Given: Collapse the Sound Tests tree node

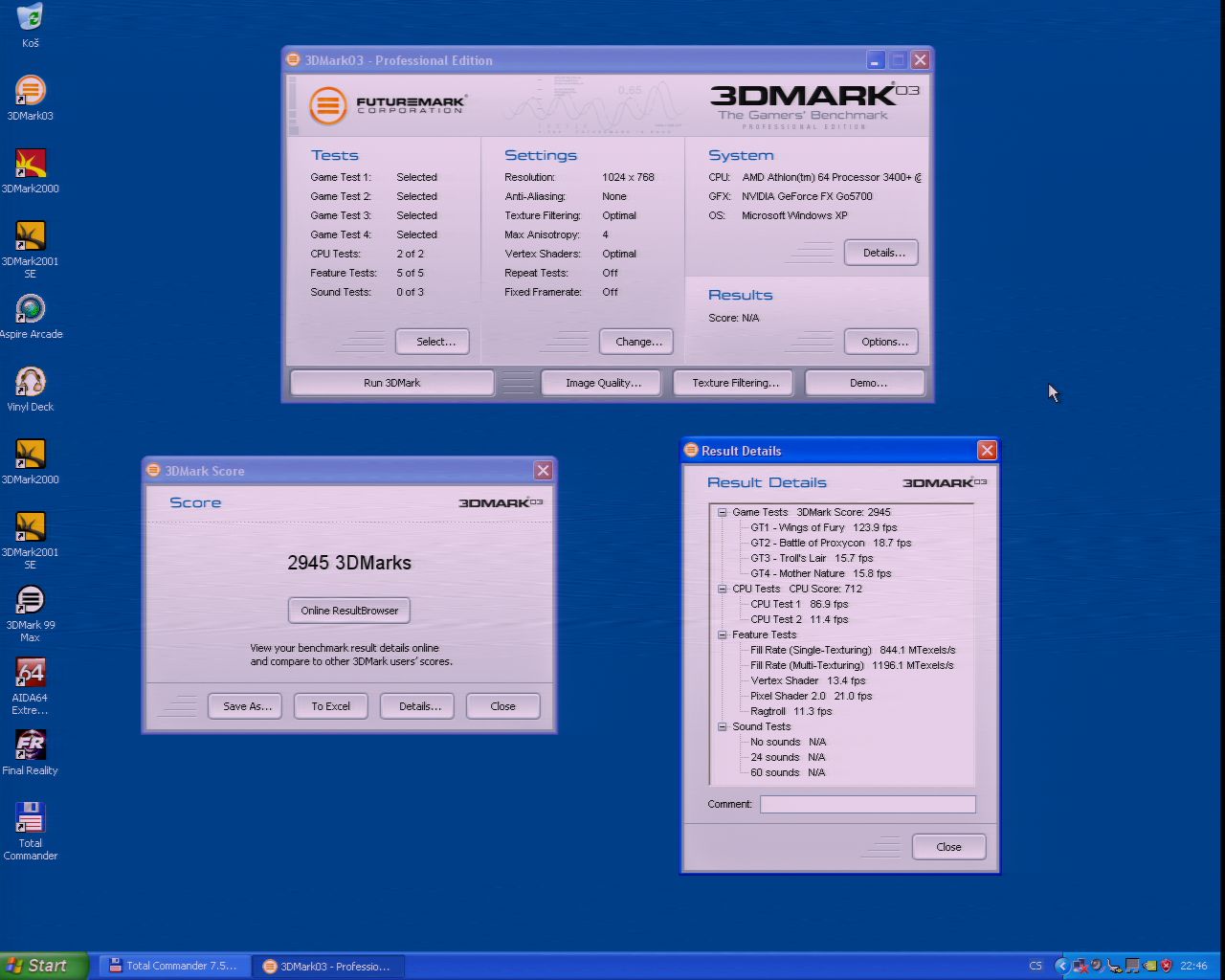Looking at the screenshot, I should 723,726.
